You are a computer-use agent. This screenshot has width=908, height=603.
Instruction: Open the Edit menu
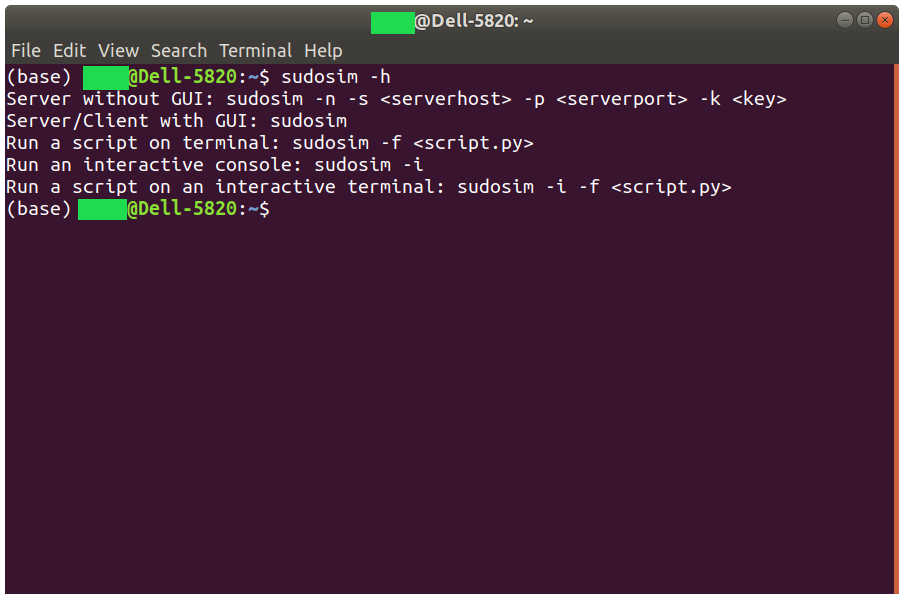[68, 50]
